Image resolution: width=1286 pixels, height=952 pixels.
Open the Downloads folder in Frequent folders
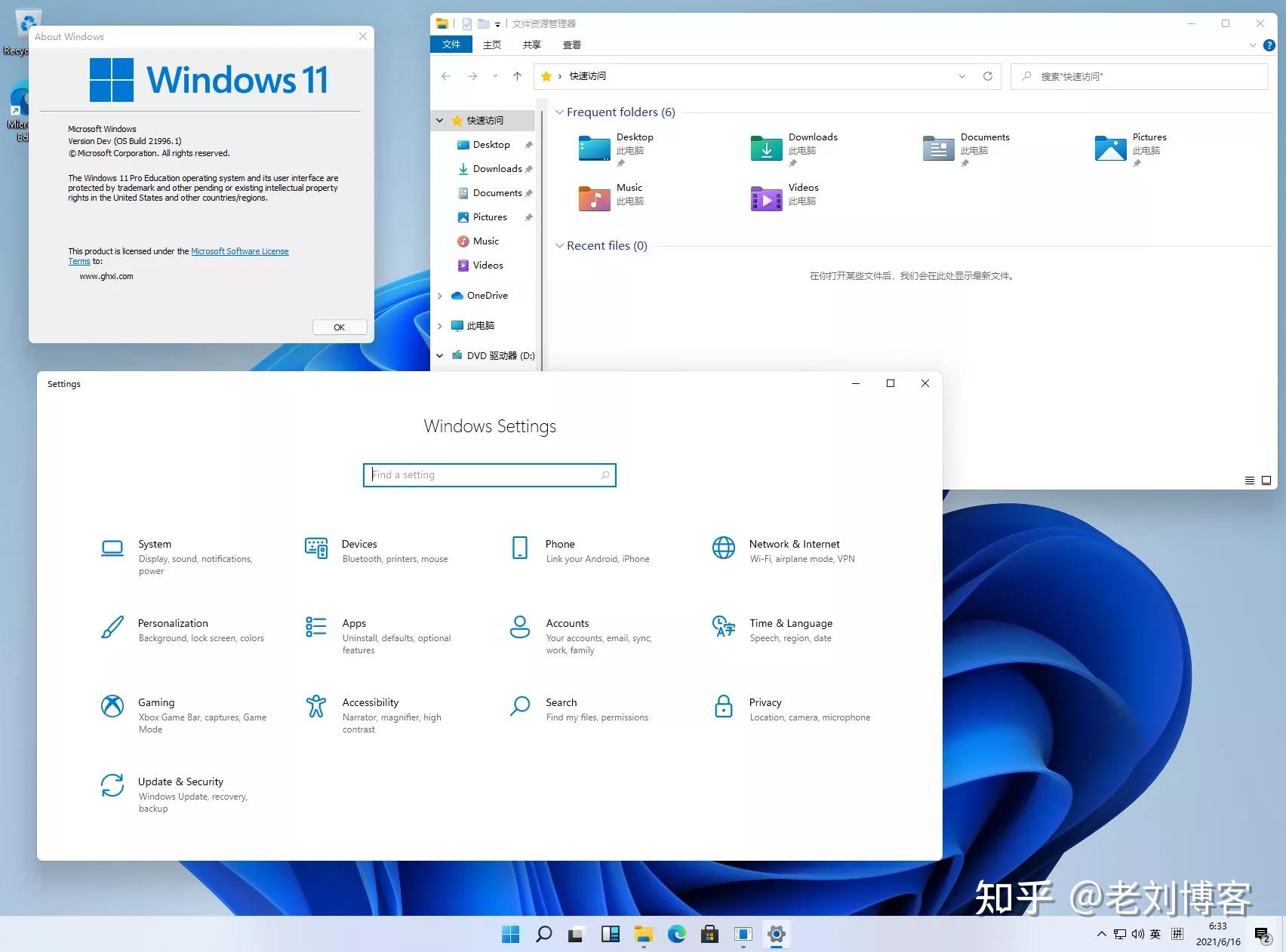point(794,149)
